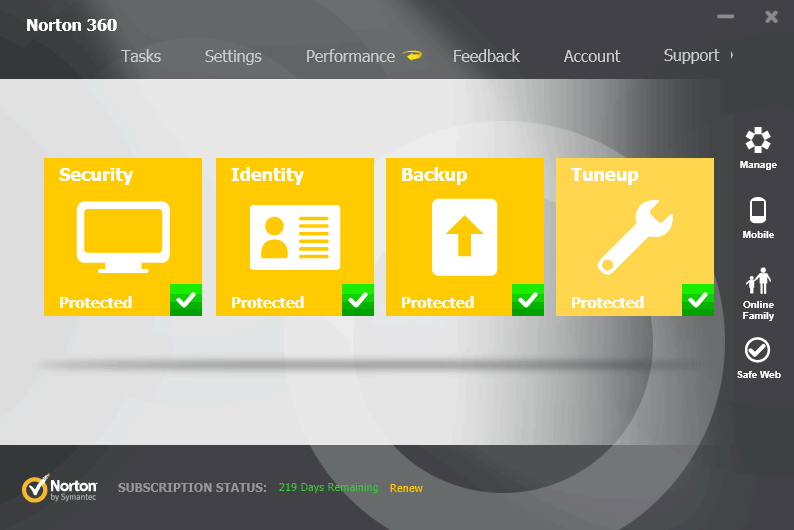Open the Security monitor icon tile
Screen dimensions: 794x530
pos(123,237)
